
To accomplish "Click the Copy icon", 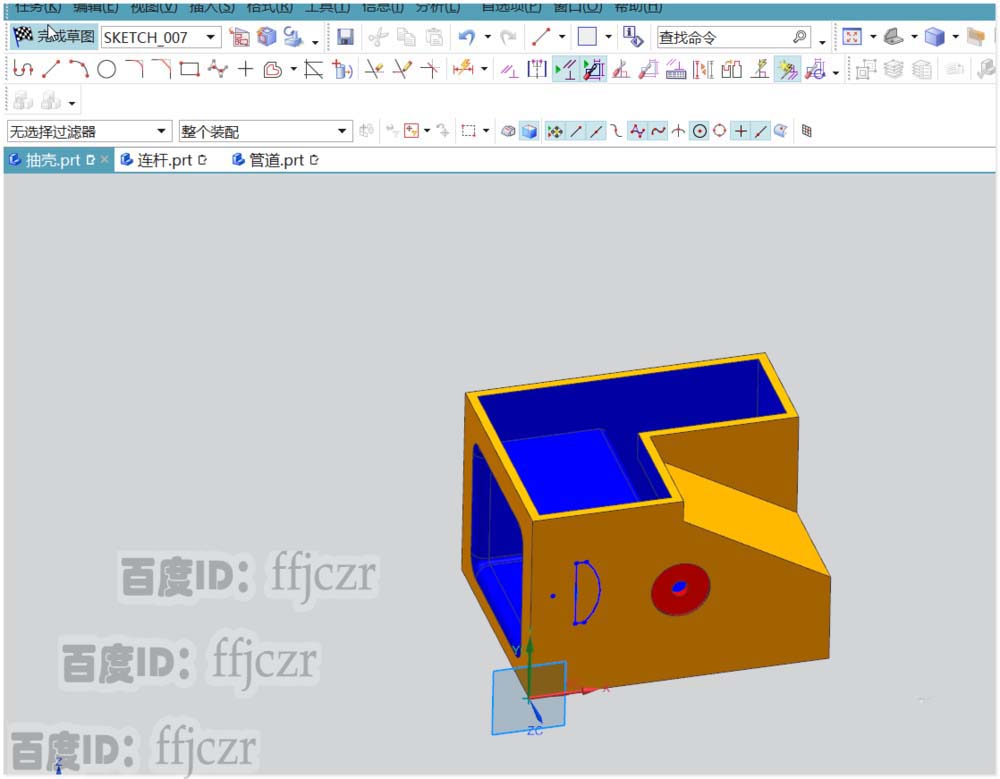I will pos(406,37).
